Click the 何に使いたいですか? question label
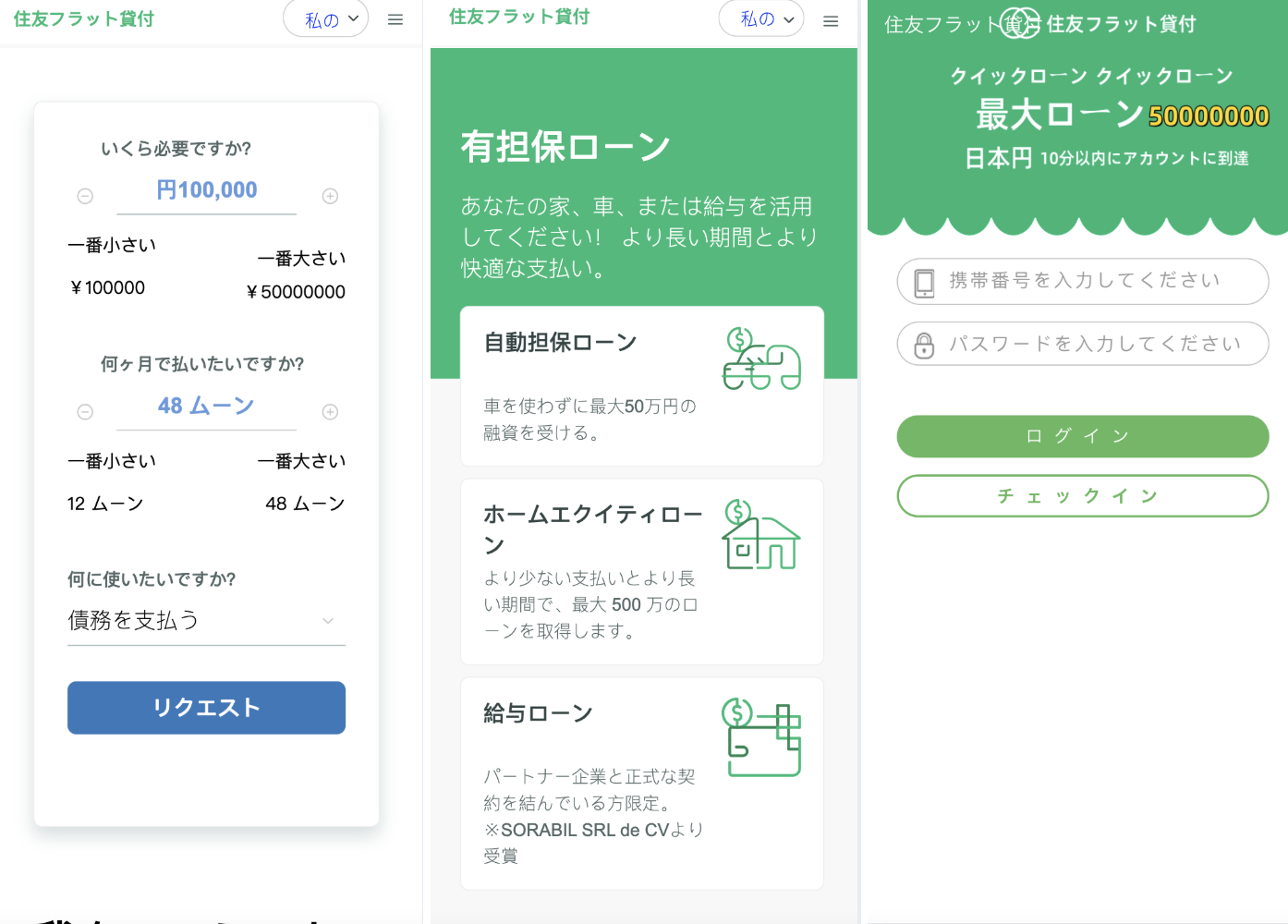This screenshot has width=1288, height=924. 152,579
